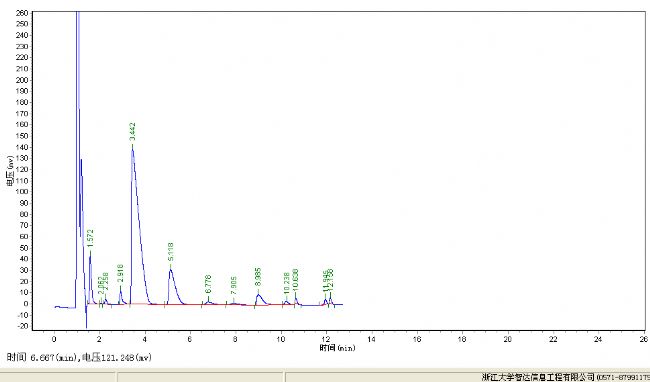Click the time and voltage cursor readout
The width and height of the screenshot is (650, 382).
80,358
